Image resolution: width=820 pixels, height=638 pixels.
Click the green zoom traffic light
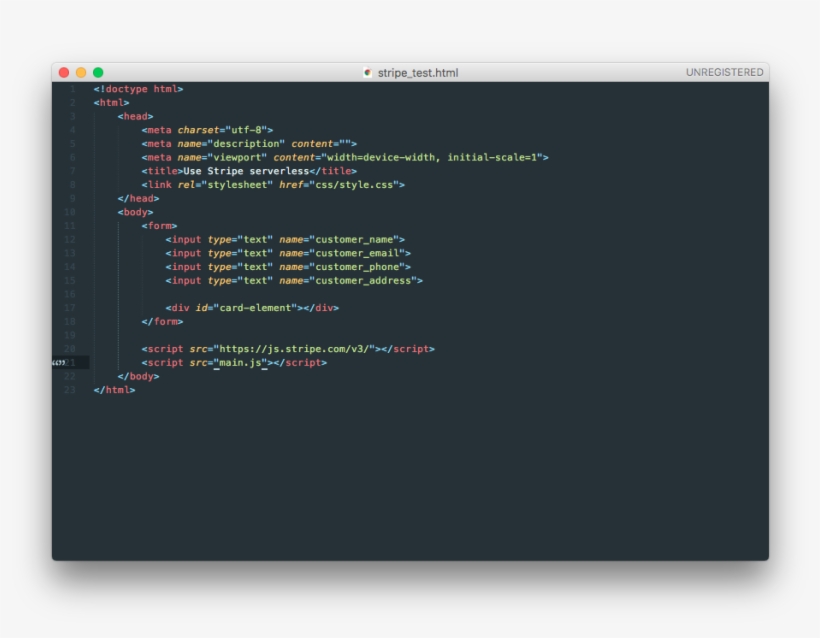pos(97,72)
